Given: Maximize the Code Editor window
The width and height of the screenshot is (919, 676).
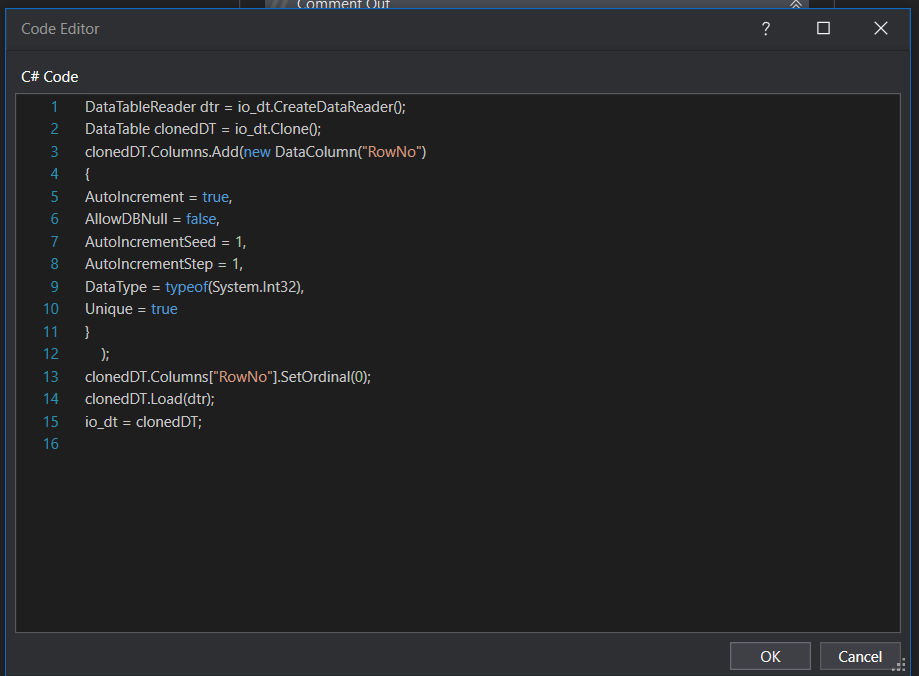Looking at the screenshot, I should (823, 29).
